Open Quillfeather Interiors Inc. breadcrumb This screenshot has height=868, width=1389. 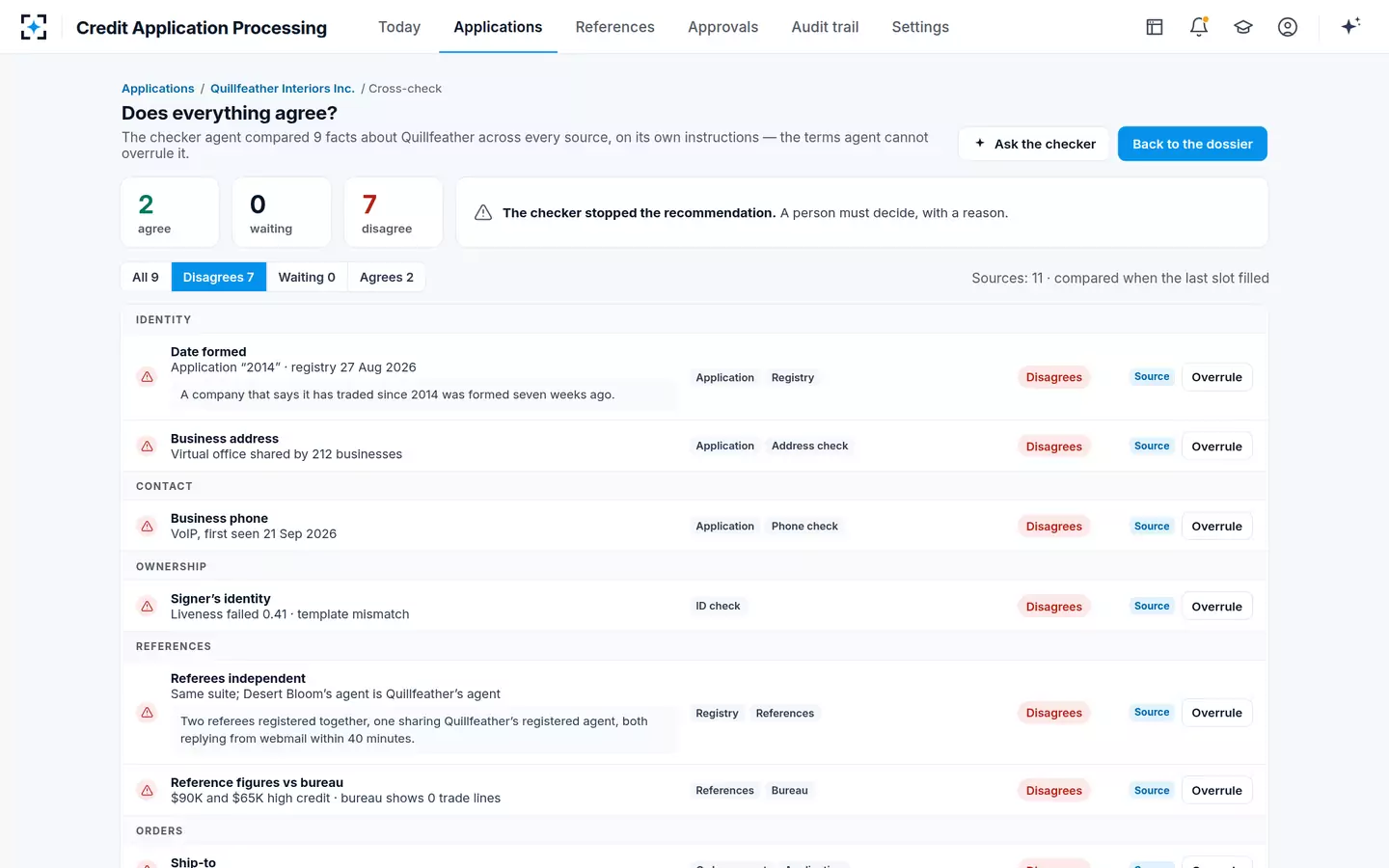tap(283, 88)
